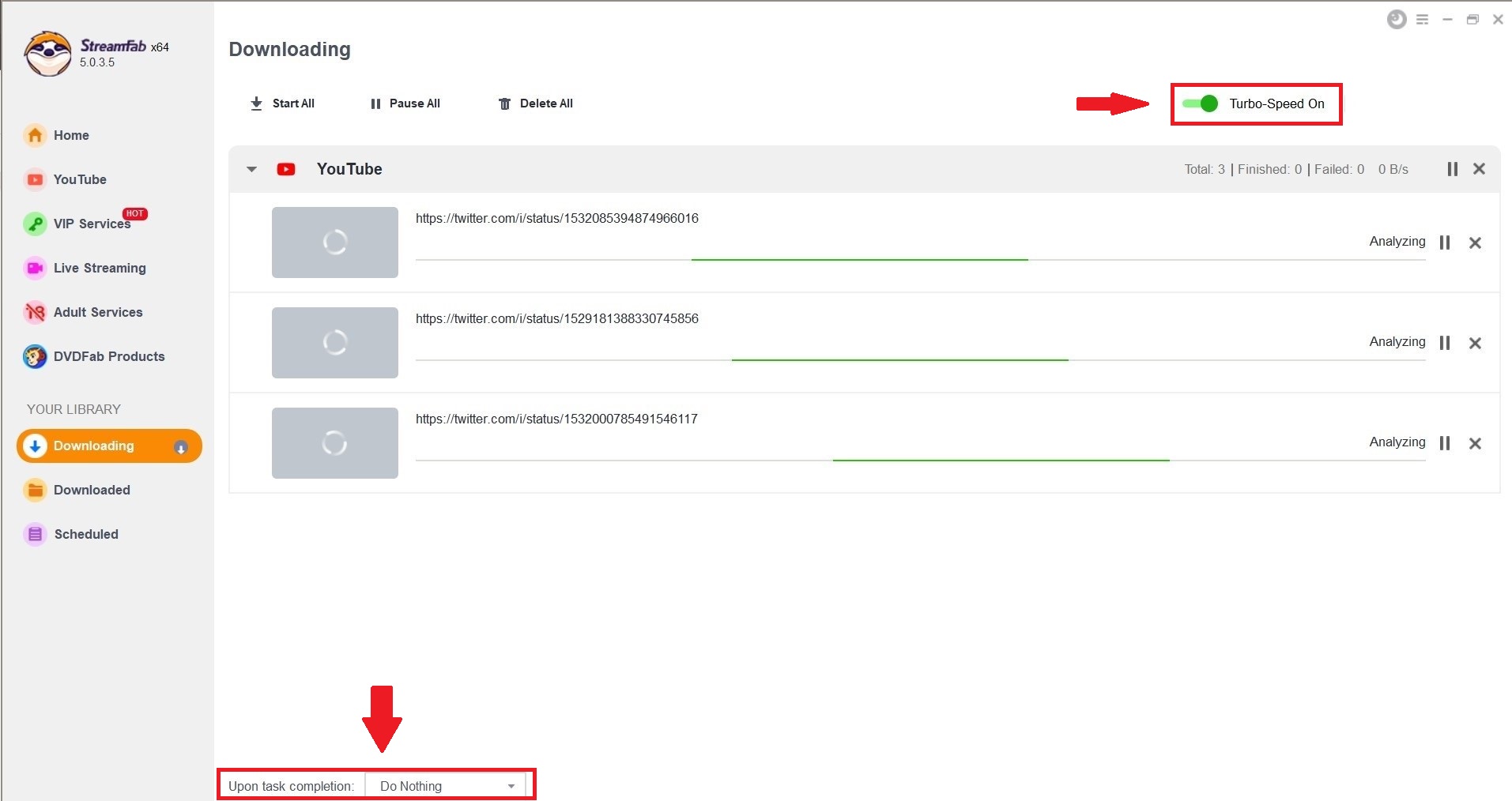Image resolution: width=1512 pixels, height=801 pixels.
Task: Click the 0 B/s speed text
Action: (x=1393, y=169)
